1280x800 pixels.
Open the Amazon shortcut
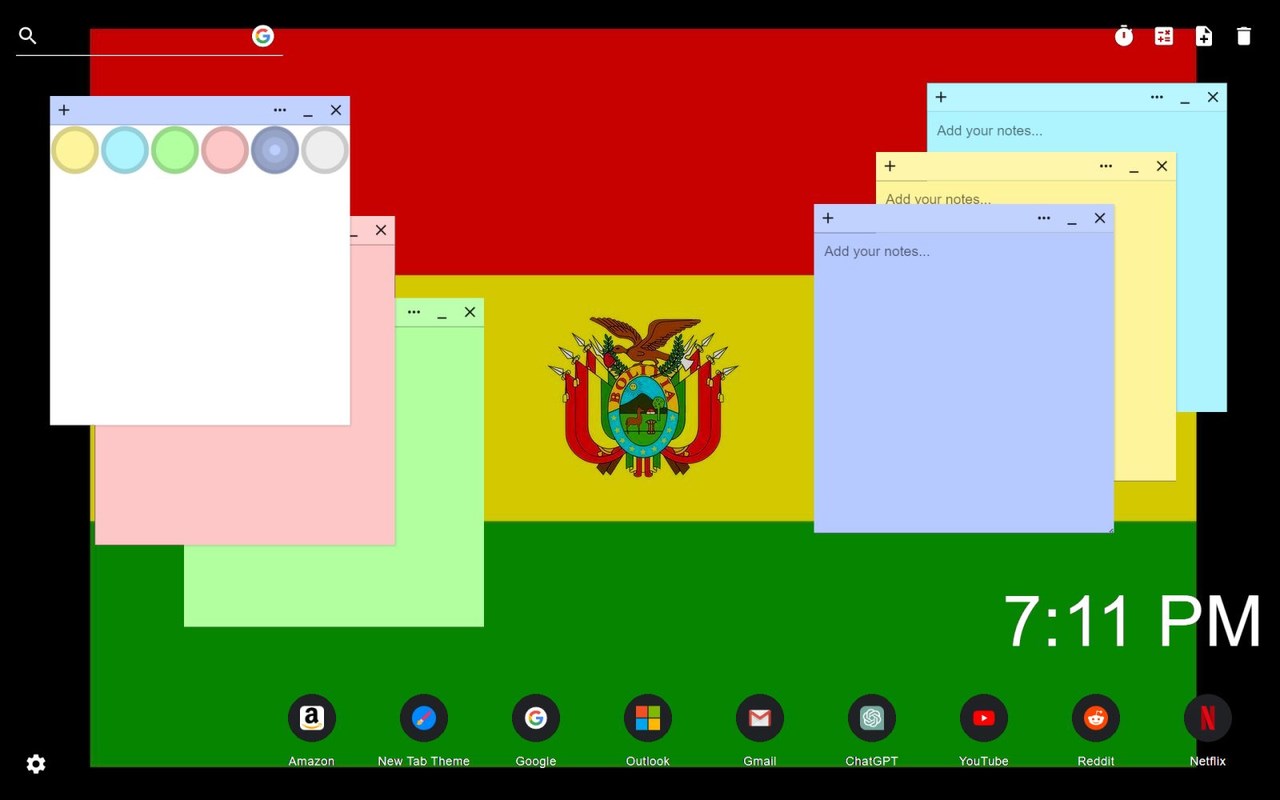point(312,718)
